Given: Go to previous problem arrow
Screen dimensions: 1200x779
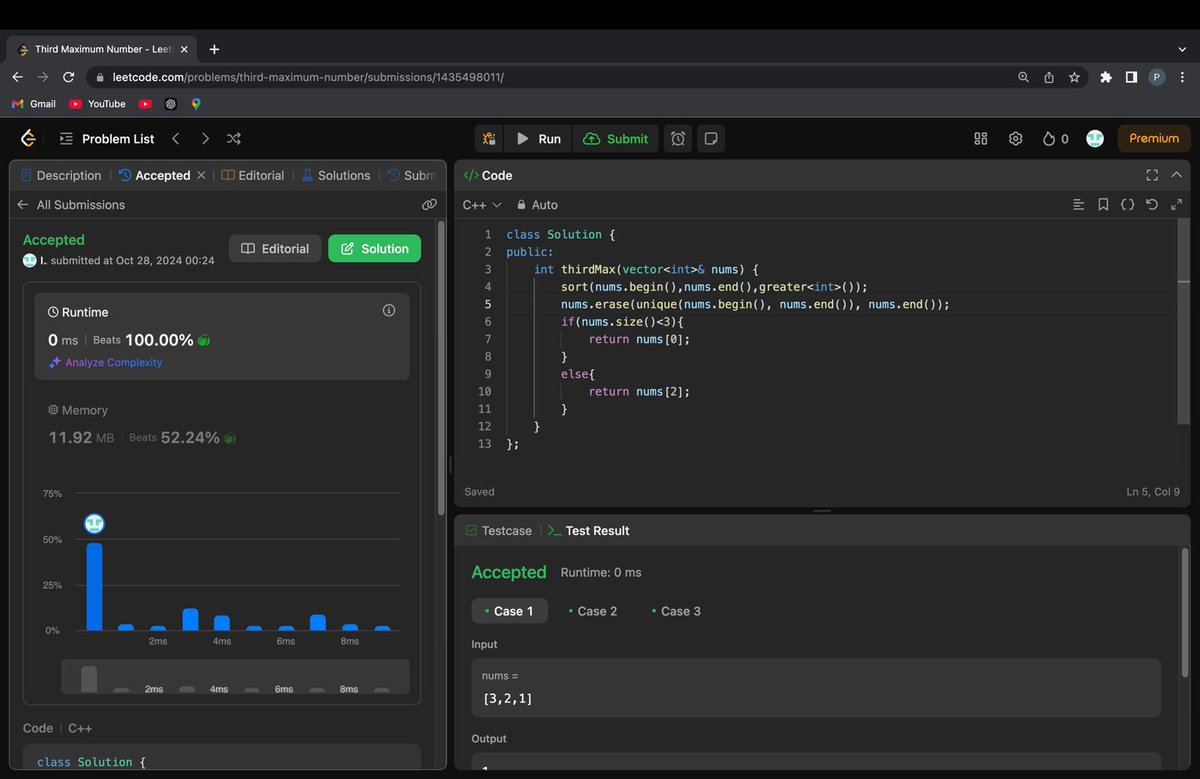Looking at the screenshot, I should [x=175, y=139].
